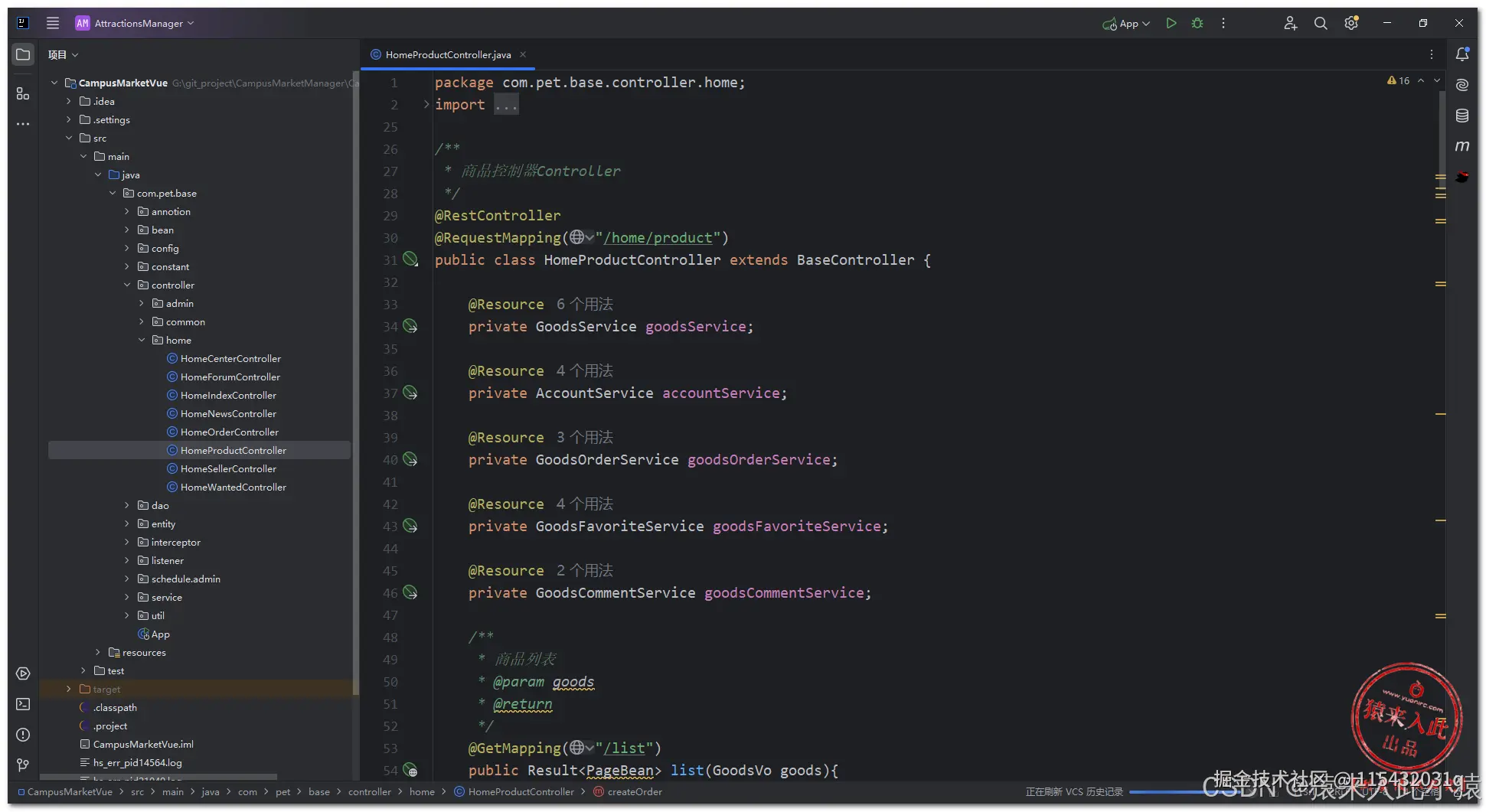This screenshot has width=1486, height=812.
Task: Open more run actions menu
Action: [x=1223, y=23]
